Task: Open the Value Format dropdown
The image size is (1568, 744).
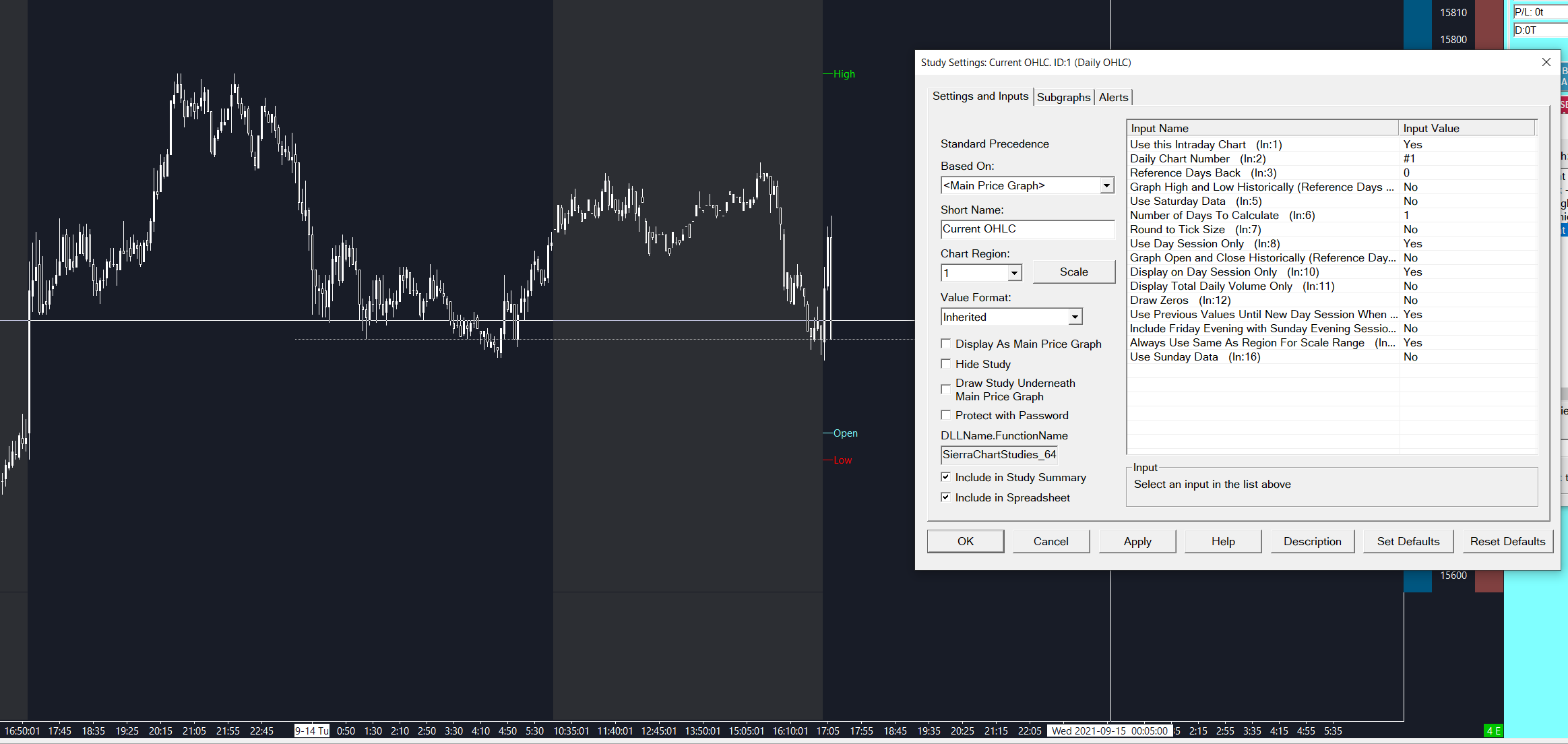Action: point(1075,317)
